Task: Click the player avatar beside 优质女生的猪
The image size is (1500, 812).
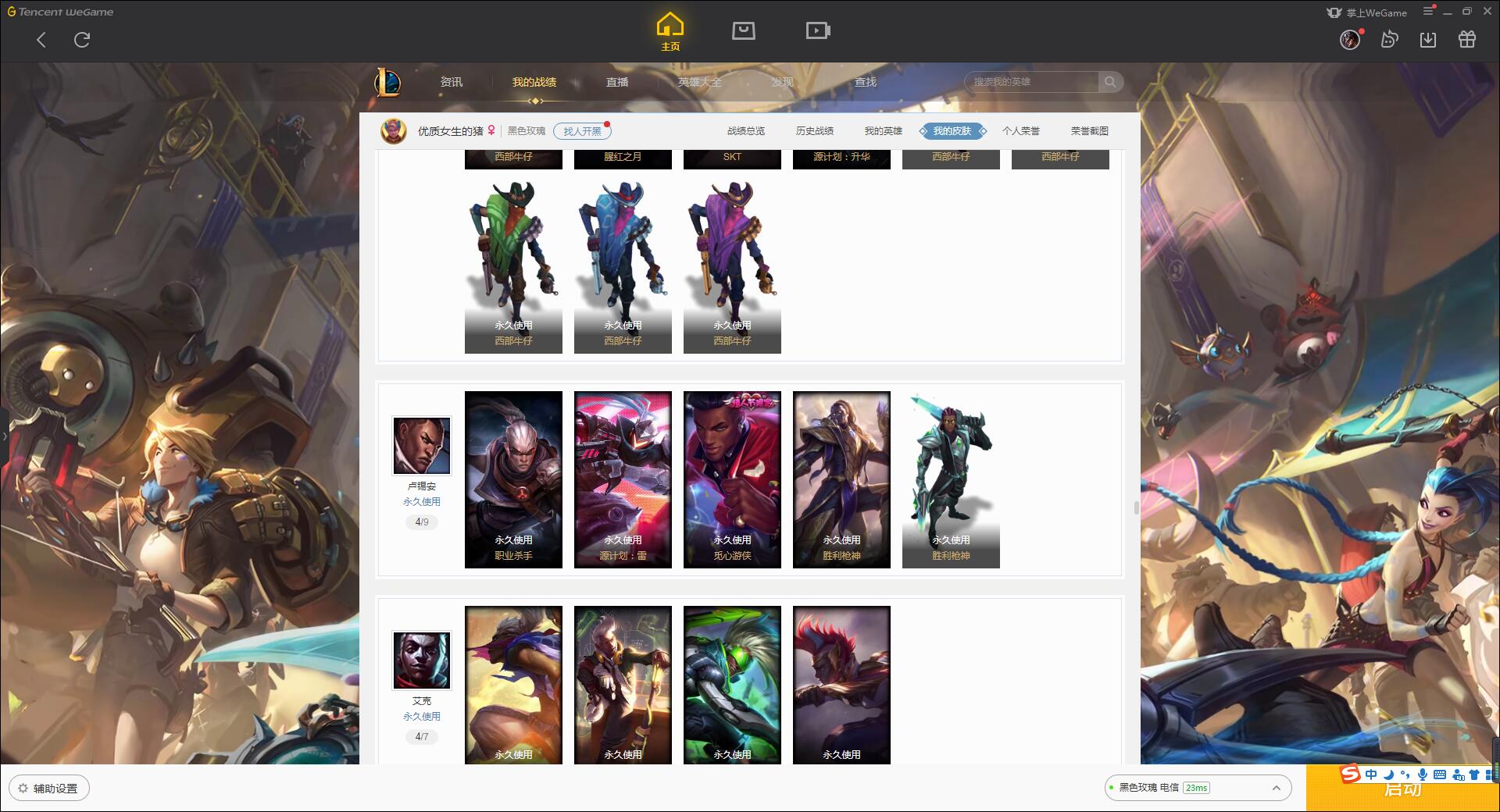Action: click(x=394, y=131)
